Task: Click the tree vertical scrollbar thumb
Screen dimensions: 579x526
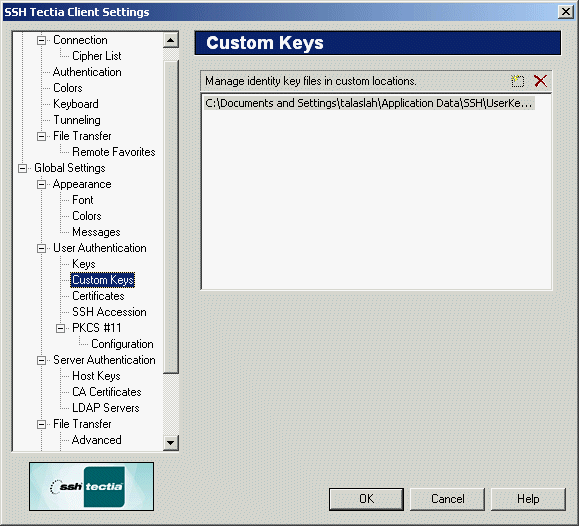Action: coord(171,217)
